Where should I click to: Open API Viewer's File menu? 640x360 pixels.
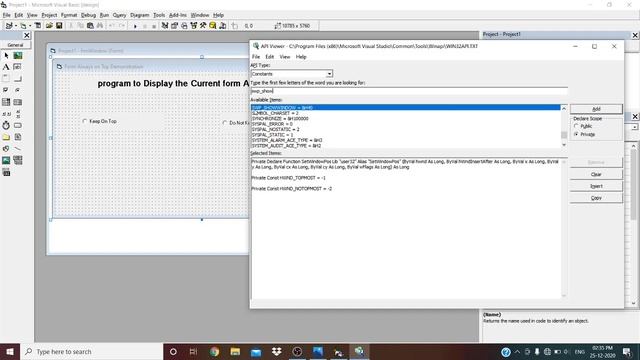256,57
